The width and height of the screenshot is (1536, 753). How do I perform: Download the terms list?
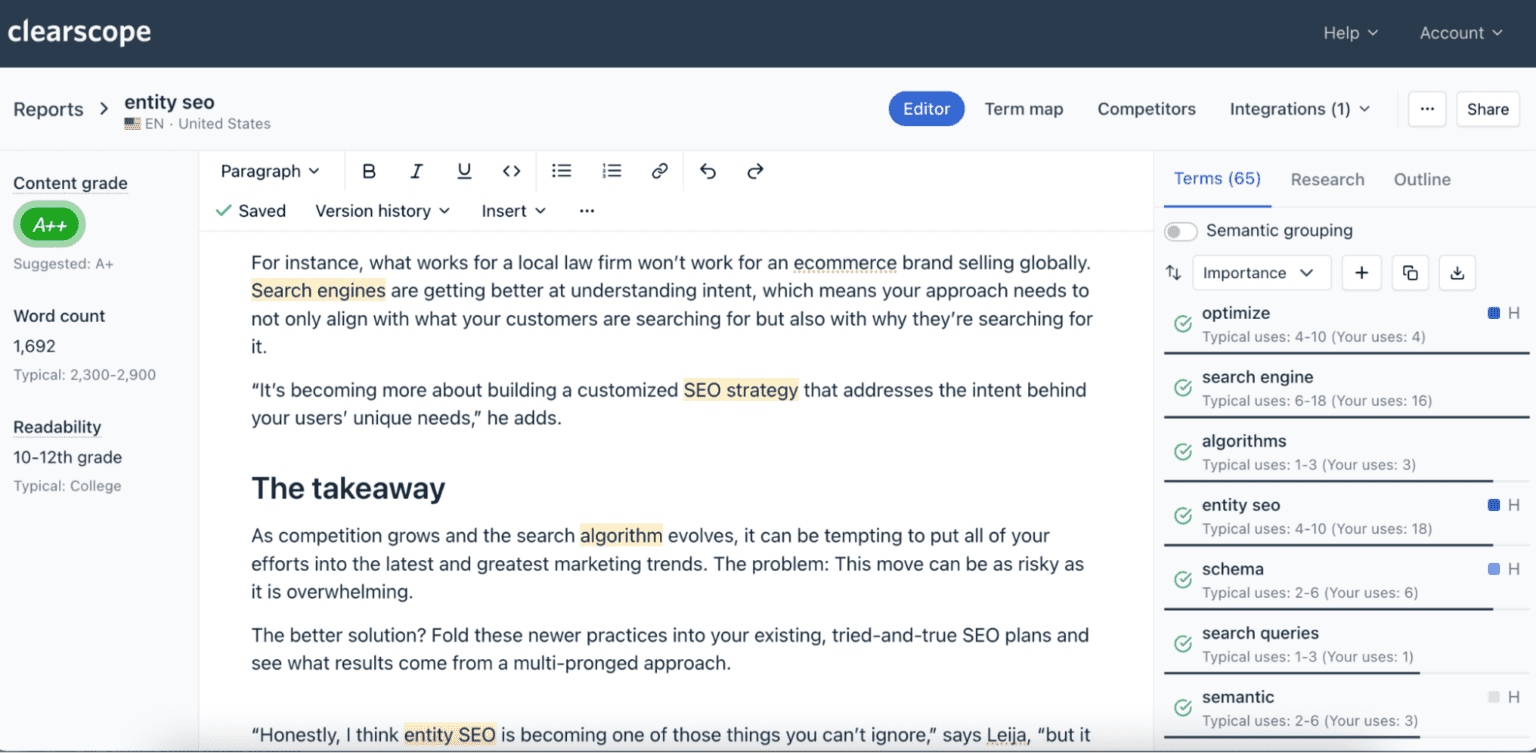[x=1457, y=273]
